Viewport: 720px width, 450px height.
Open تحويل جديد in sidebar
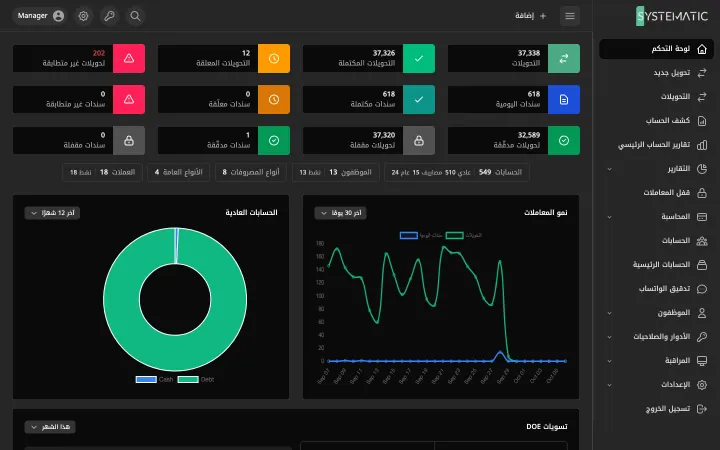tap(657, 73)
